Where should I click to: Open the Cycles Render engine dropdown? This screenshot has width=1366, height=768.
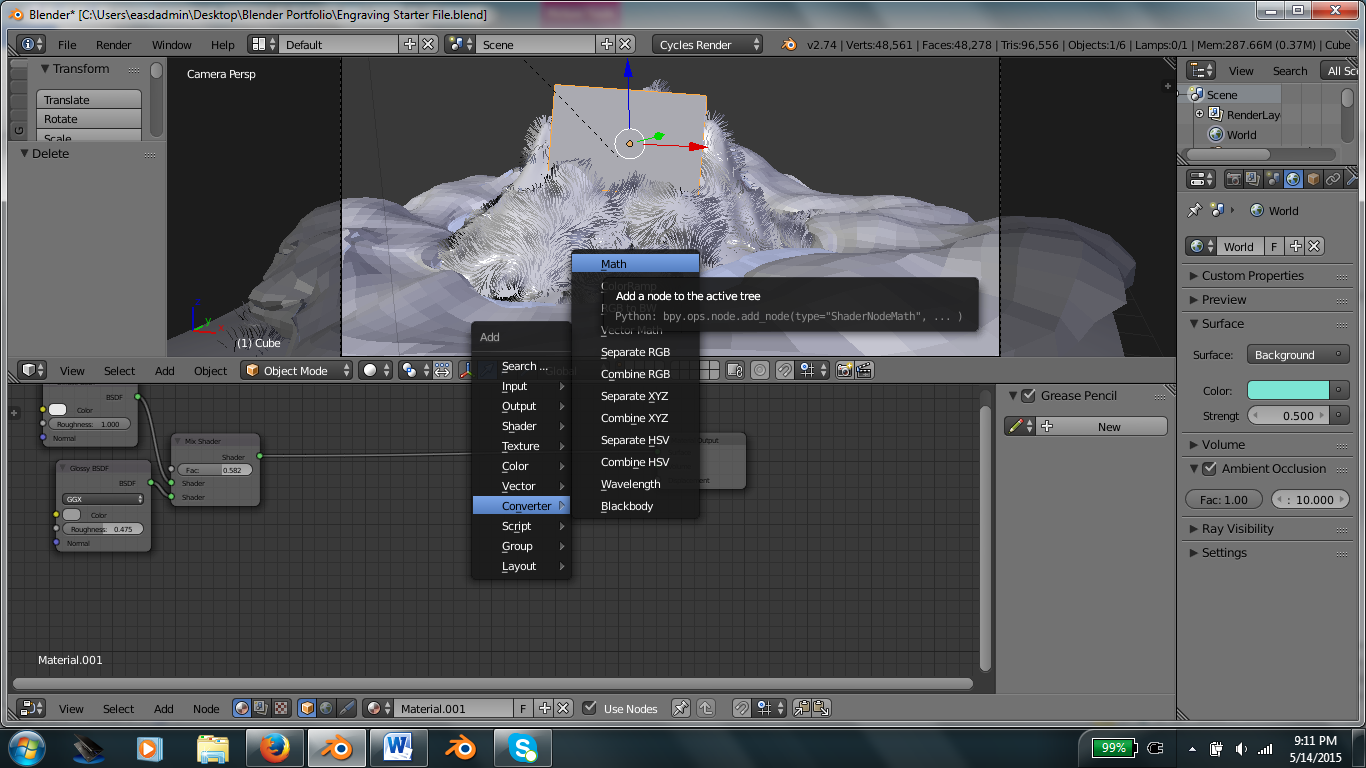pos(708,44)
